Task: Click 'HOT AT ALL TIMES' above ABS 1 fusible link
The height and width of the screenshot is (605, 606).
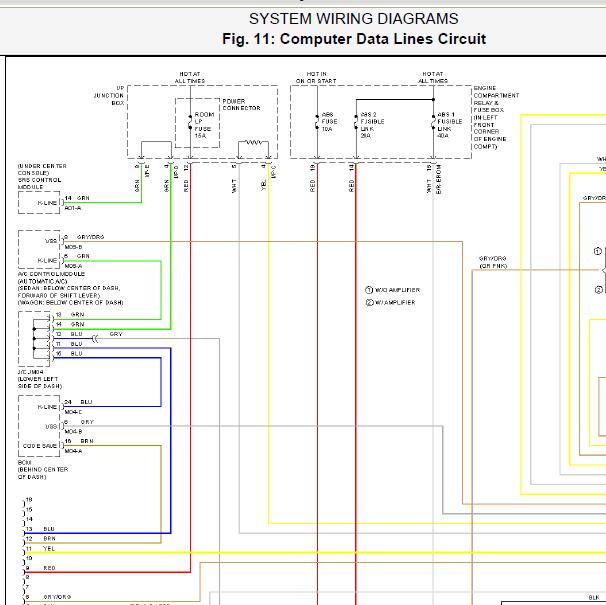Action: (x=433, y=77)
